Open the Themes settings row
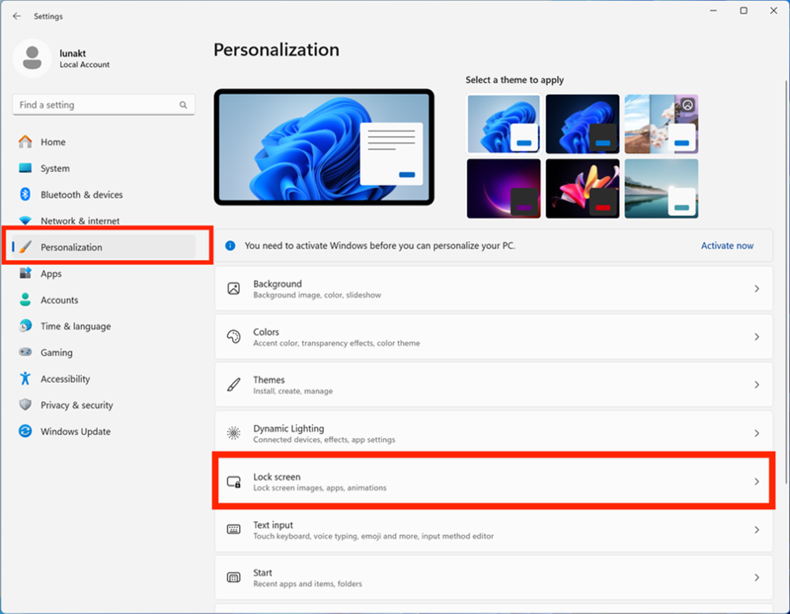The width and height of the screenshot is (790, 614). pyautogui.click(x=493, y=385)
